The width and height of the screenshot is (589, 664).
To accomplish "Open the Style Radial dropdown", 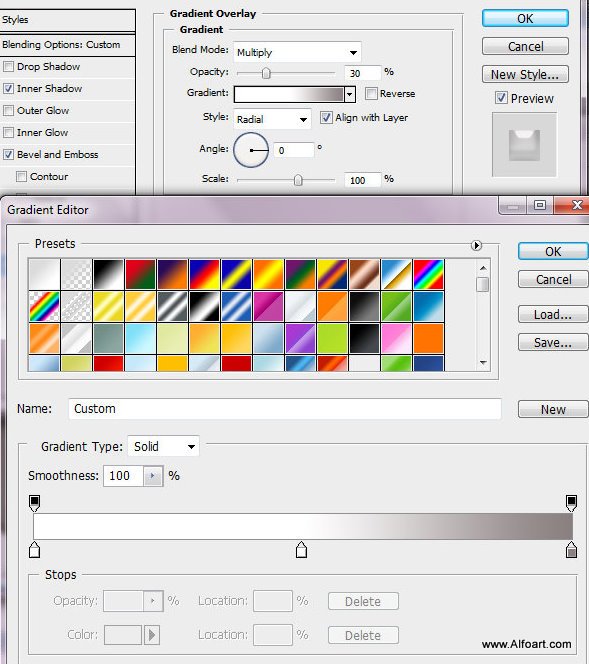I will click(272, 119).
